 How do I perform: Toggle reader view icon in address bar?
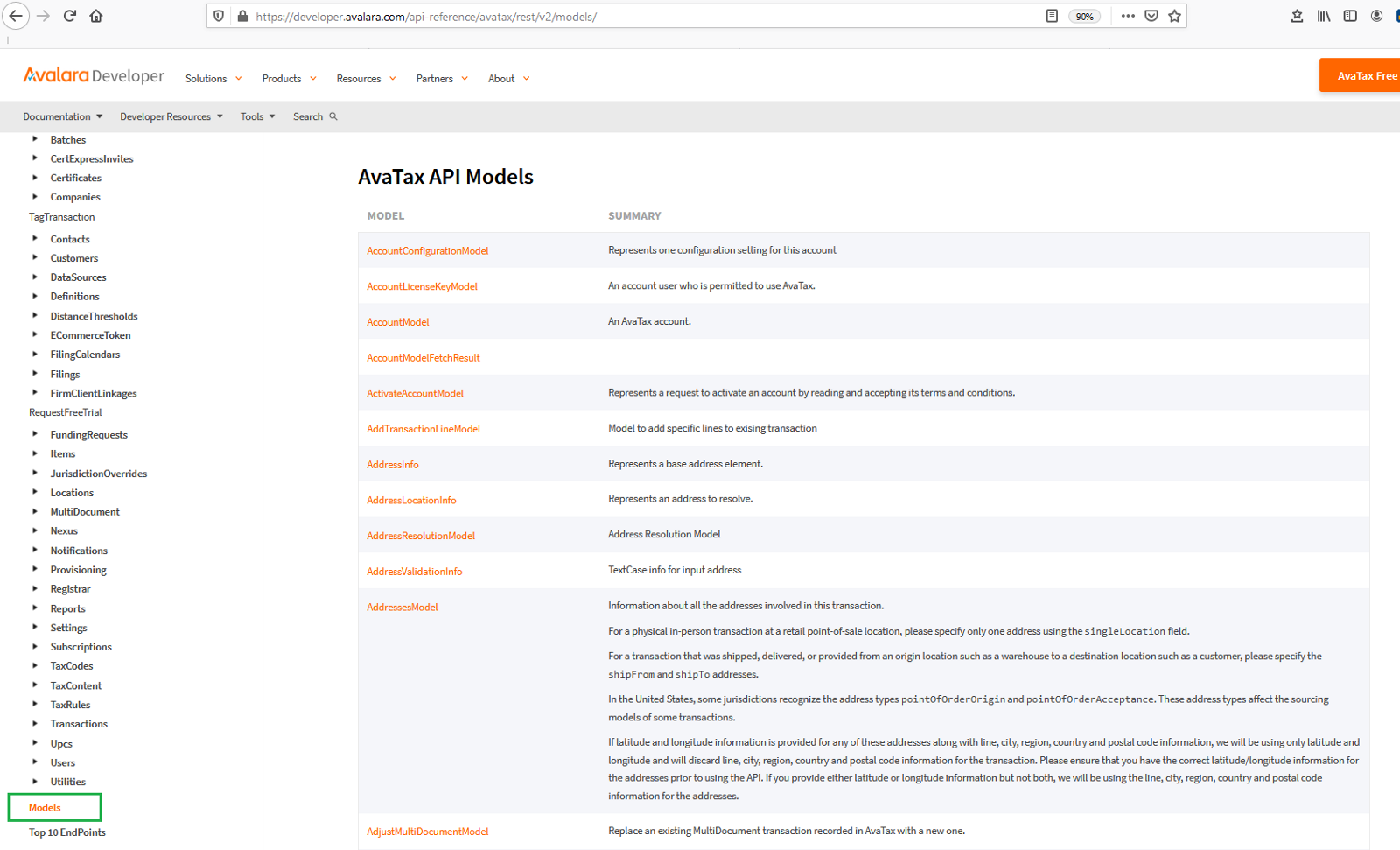[1052, 16]
